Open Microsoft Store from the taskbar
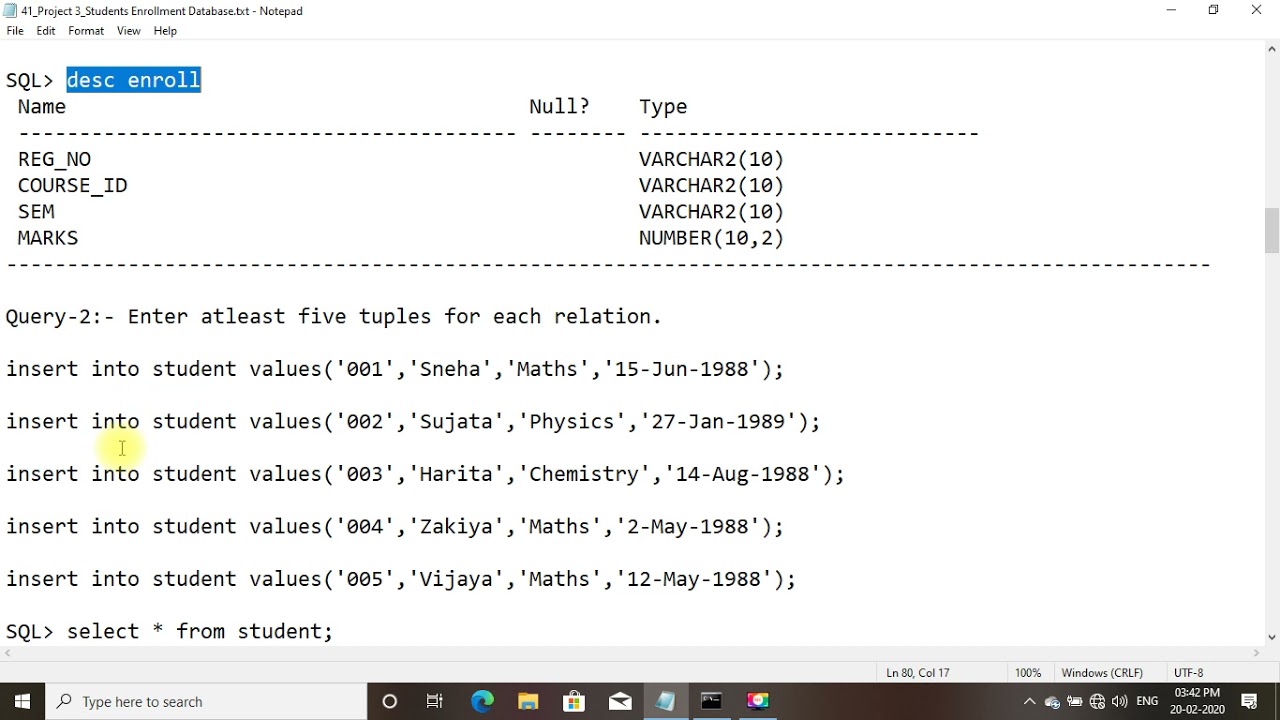This screenshot has width=1280, height=720. point(574,701)
